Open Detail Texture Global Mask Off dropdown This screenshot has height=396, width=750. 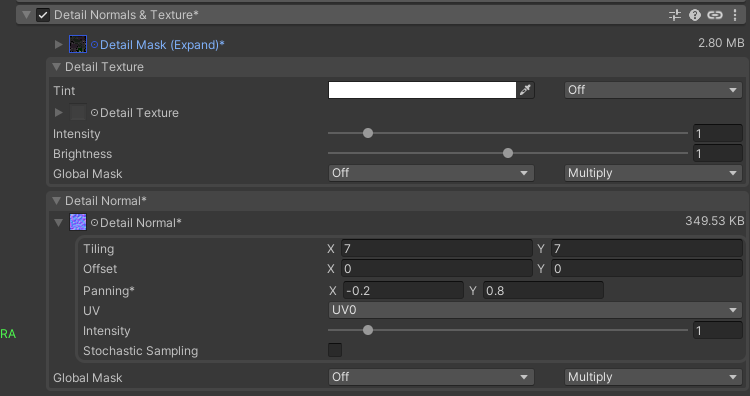click(x=431, y=173)
